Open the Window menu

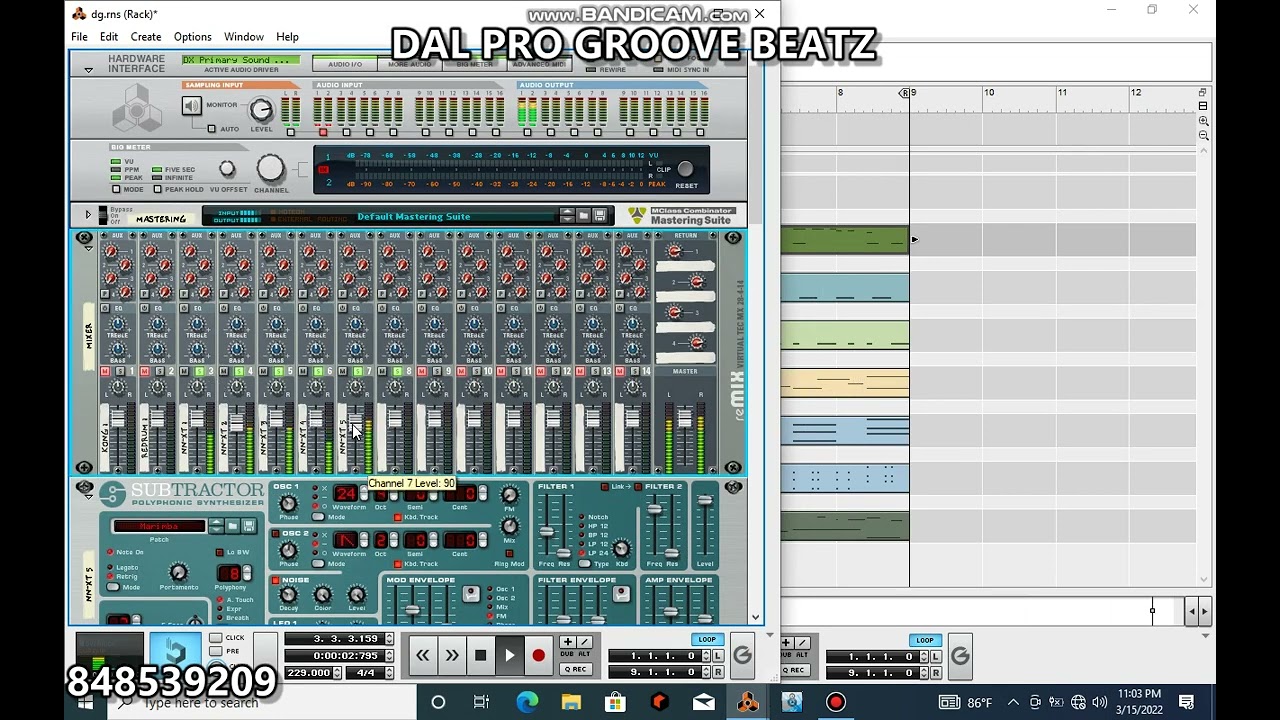[x=244, y=37]
